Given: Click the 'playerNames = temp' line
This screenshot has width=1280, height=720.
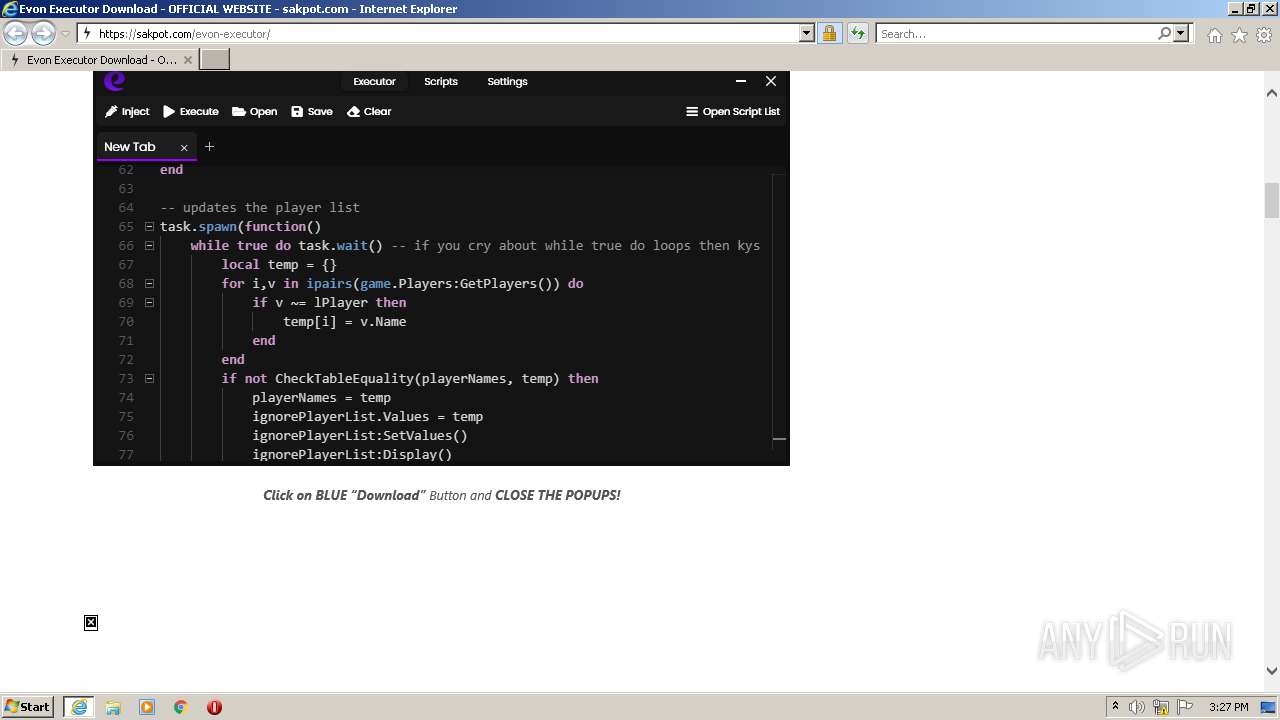Looking at the screenshot, I should pyautogui.click(x=321, y=397).
